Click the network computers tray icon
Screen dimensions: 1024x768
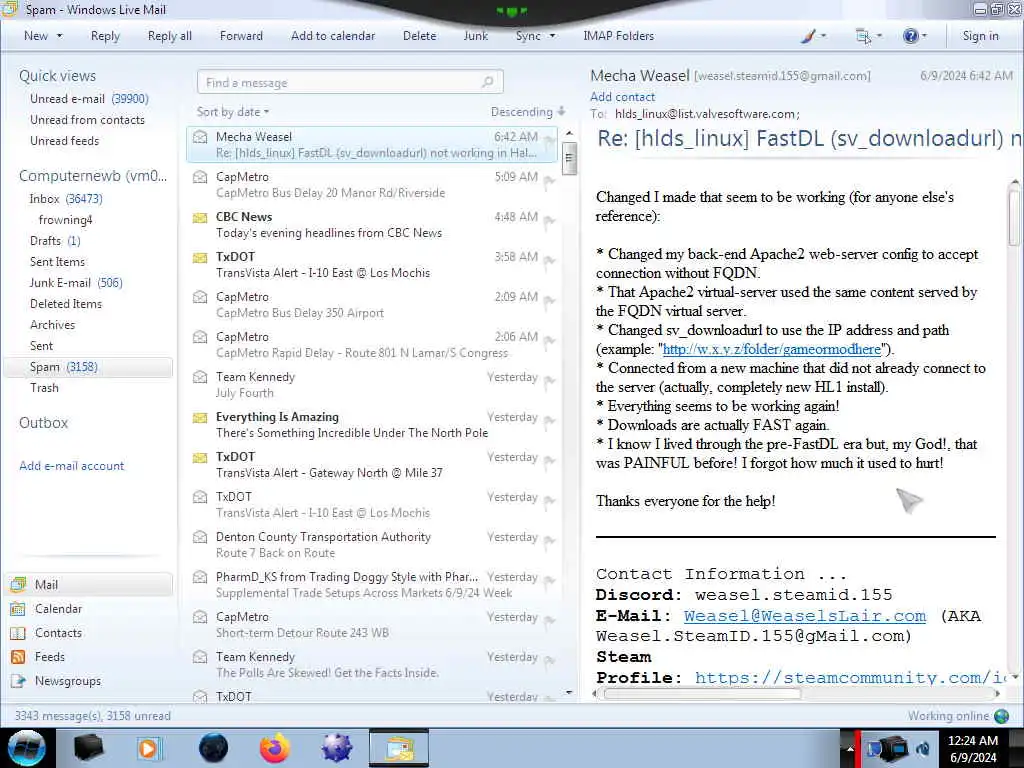(x=888, y=748)
